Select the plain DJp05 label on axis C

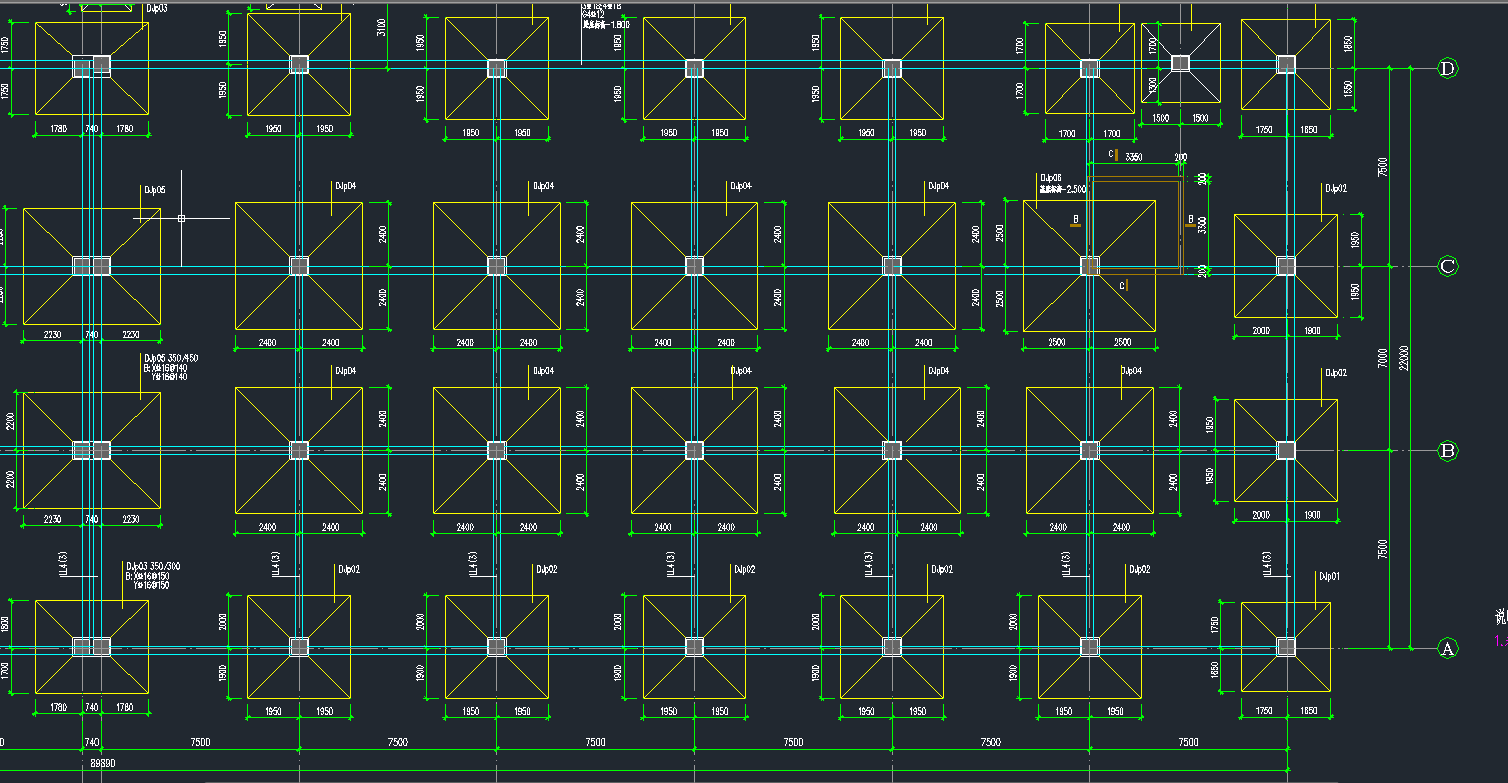point(155,189)
